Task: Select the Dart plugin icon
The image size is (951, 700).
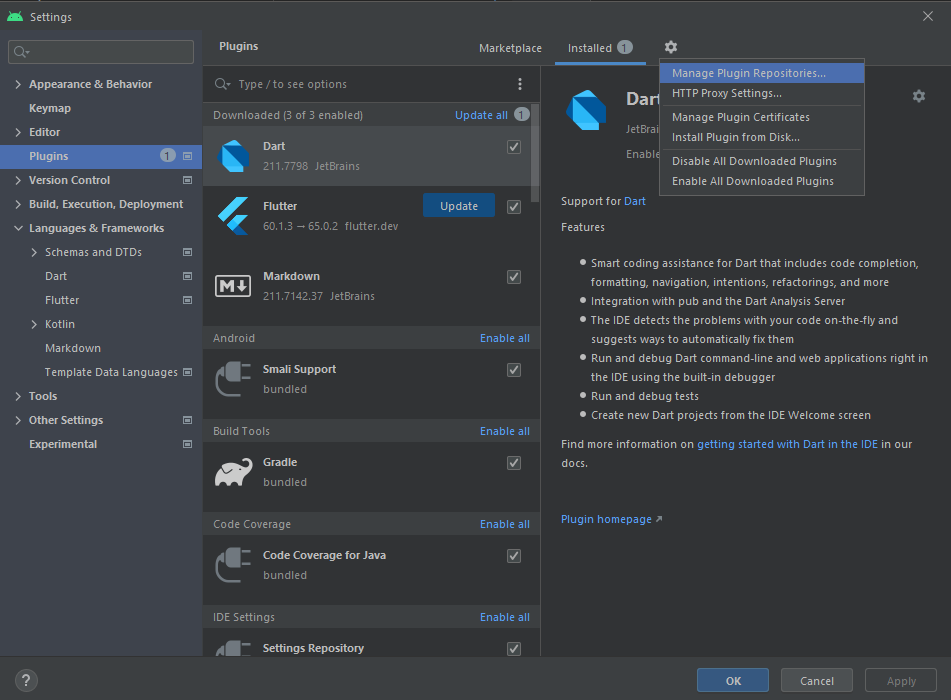Action: click(x=234, y=157)
